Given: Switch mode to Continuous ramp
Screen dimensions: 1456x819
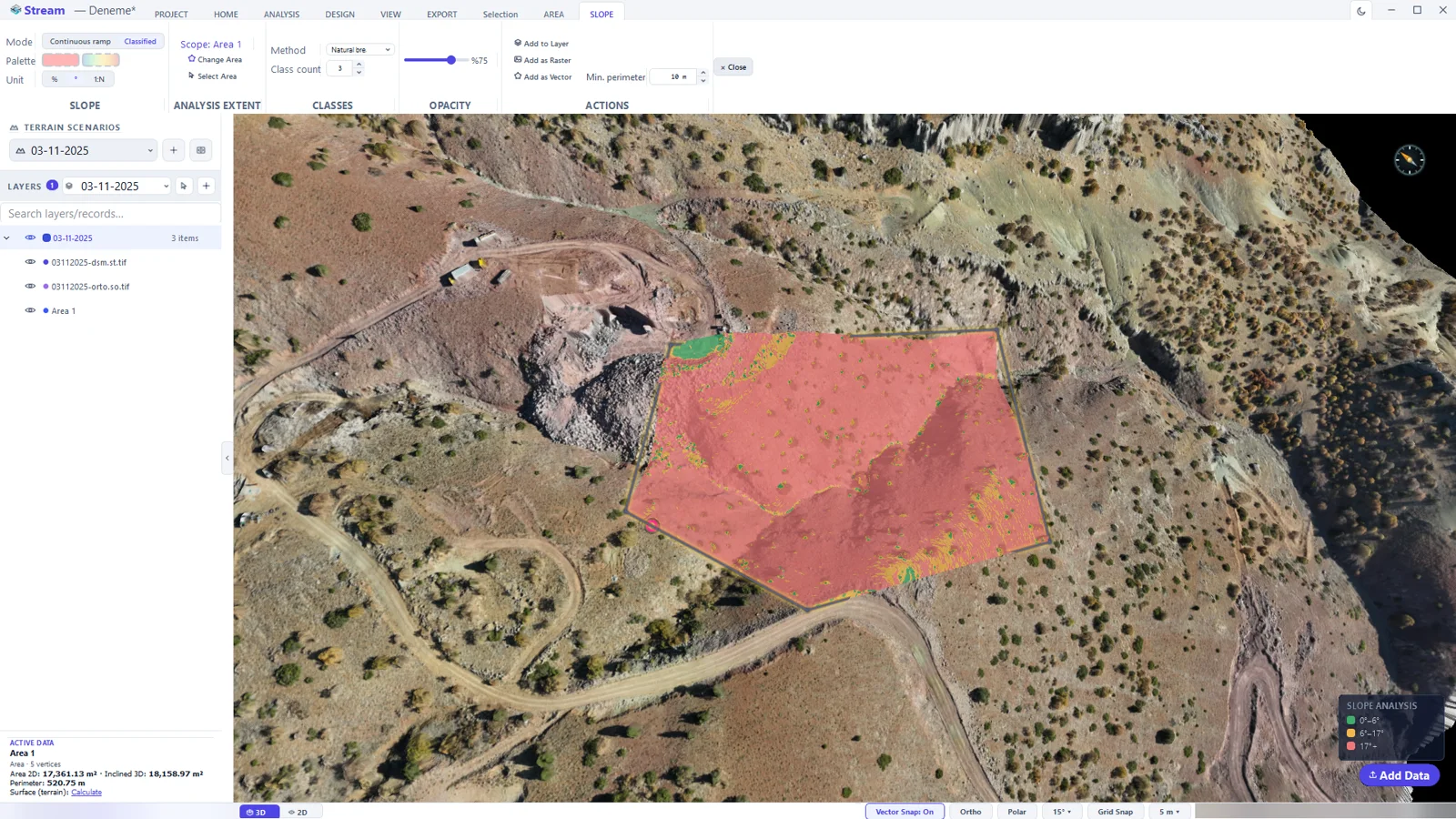Looking at the screenshot, I should [x=80, y=41].
